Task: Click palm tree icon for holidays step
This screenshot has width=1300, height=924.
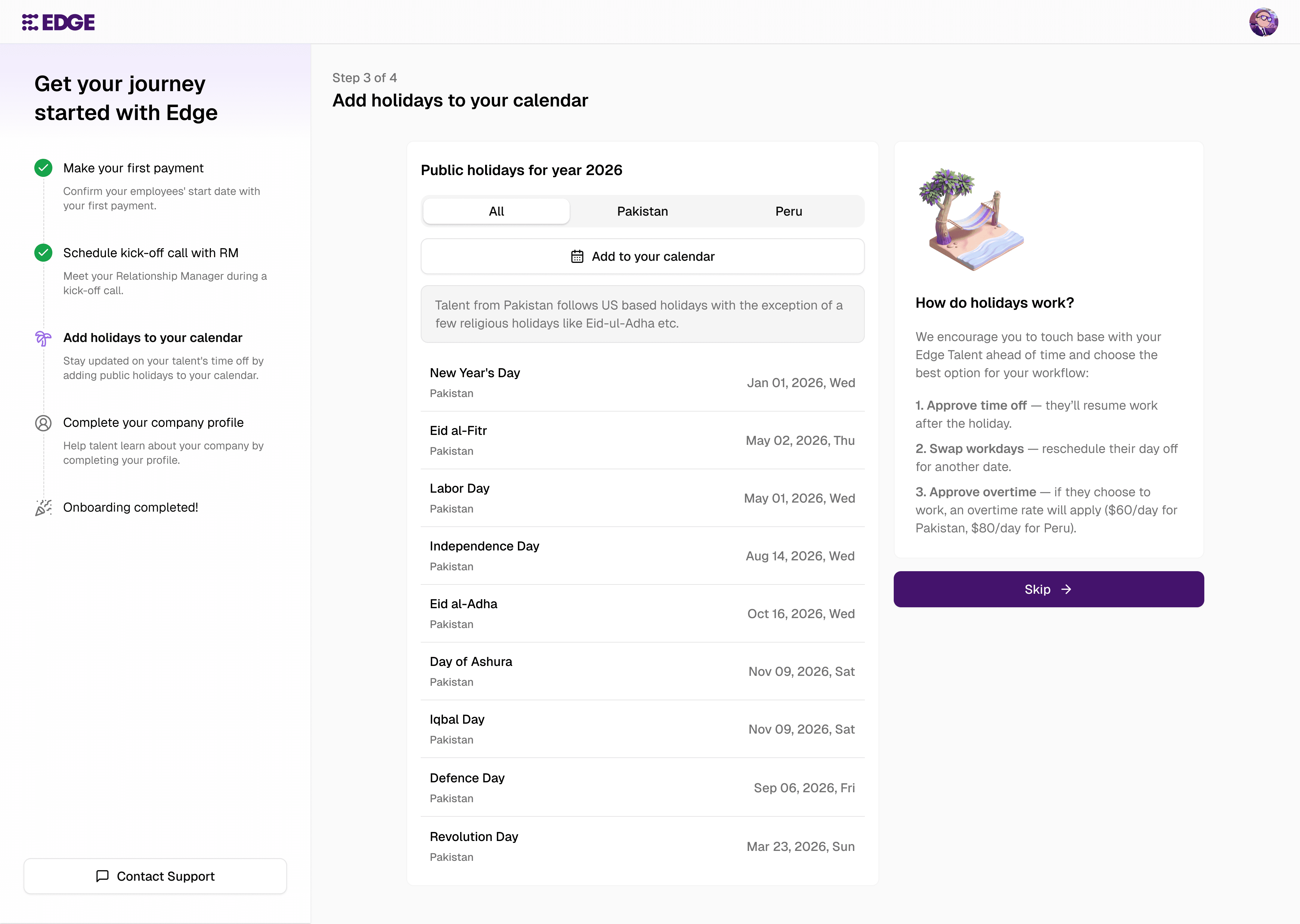Action: tap(43, 338)
